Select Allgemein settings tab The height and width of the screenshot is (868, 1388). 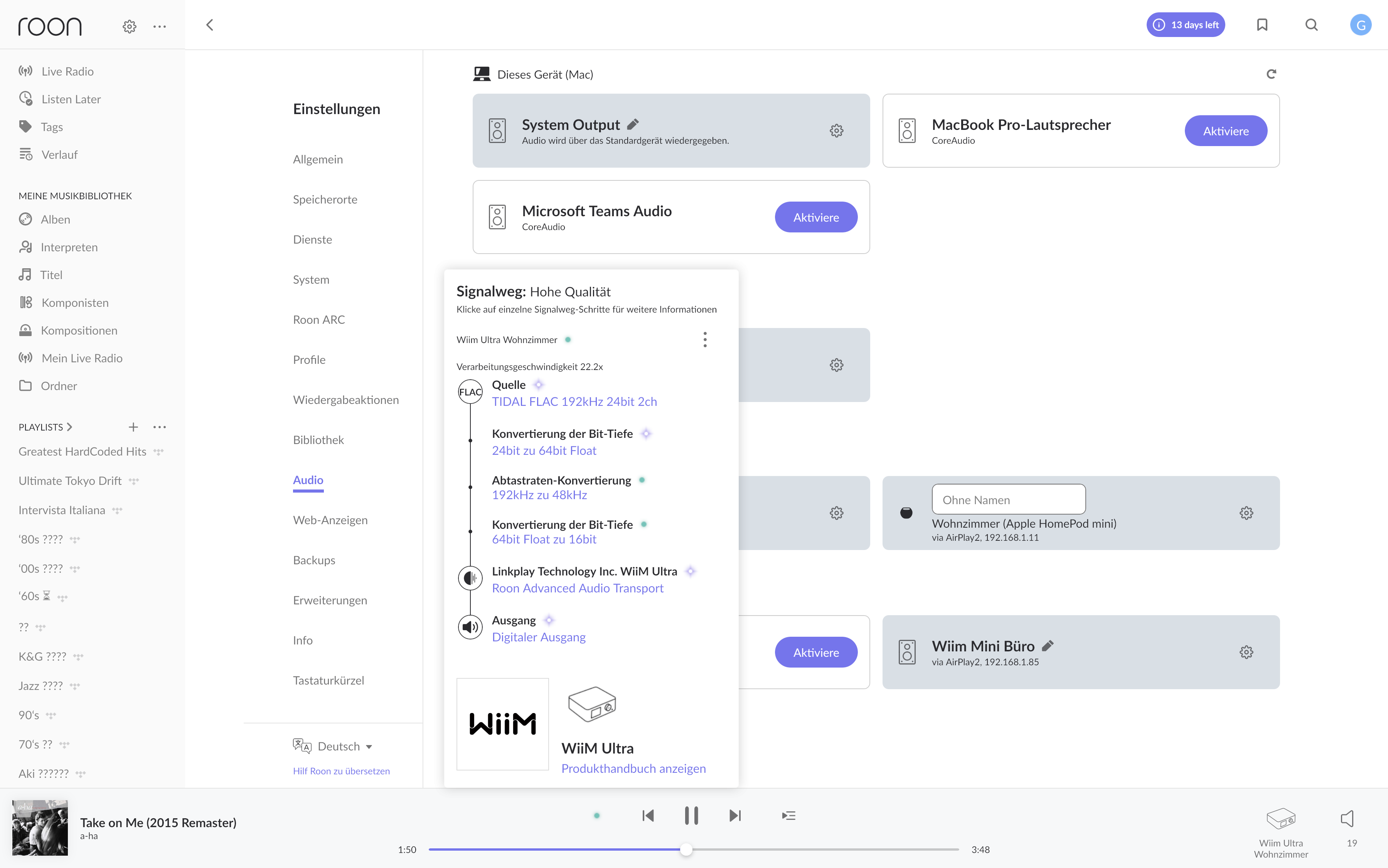click(x=318, y=159)
